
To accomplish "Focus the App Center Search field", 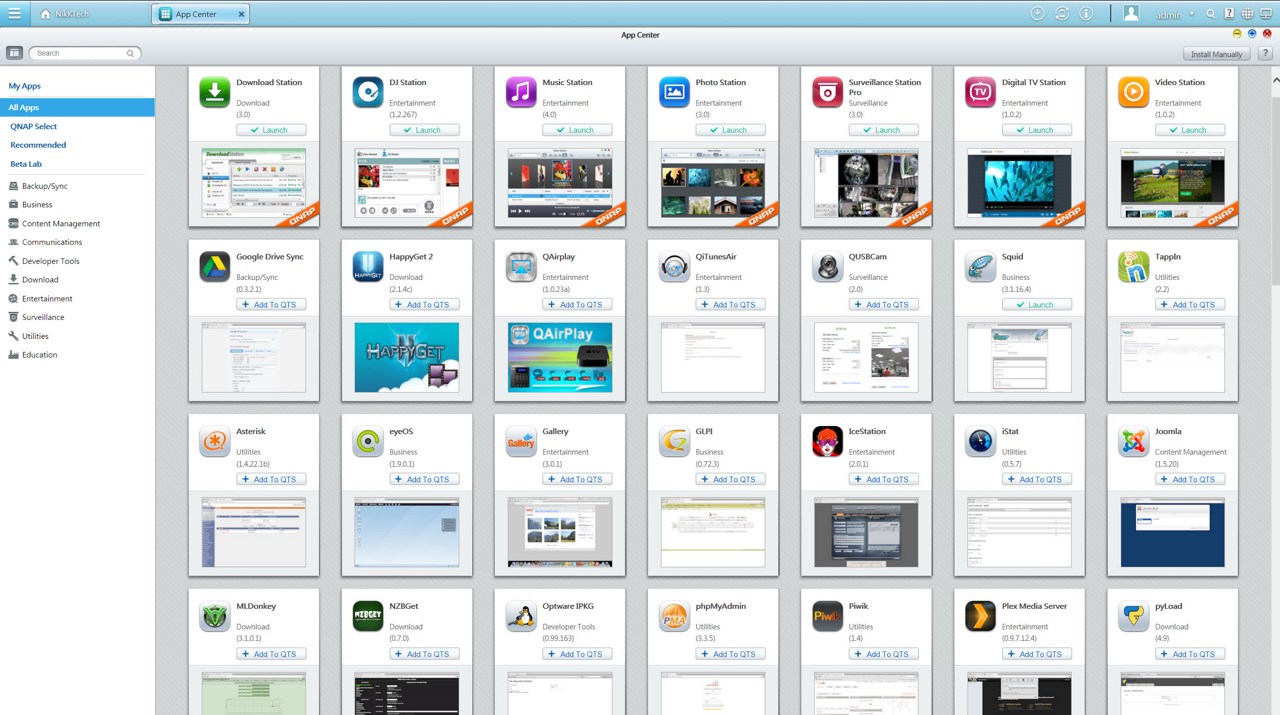I will [85, 53].
